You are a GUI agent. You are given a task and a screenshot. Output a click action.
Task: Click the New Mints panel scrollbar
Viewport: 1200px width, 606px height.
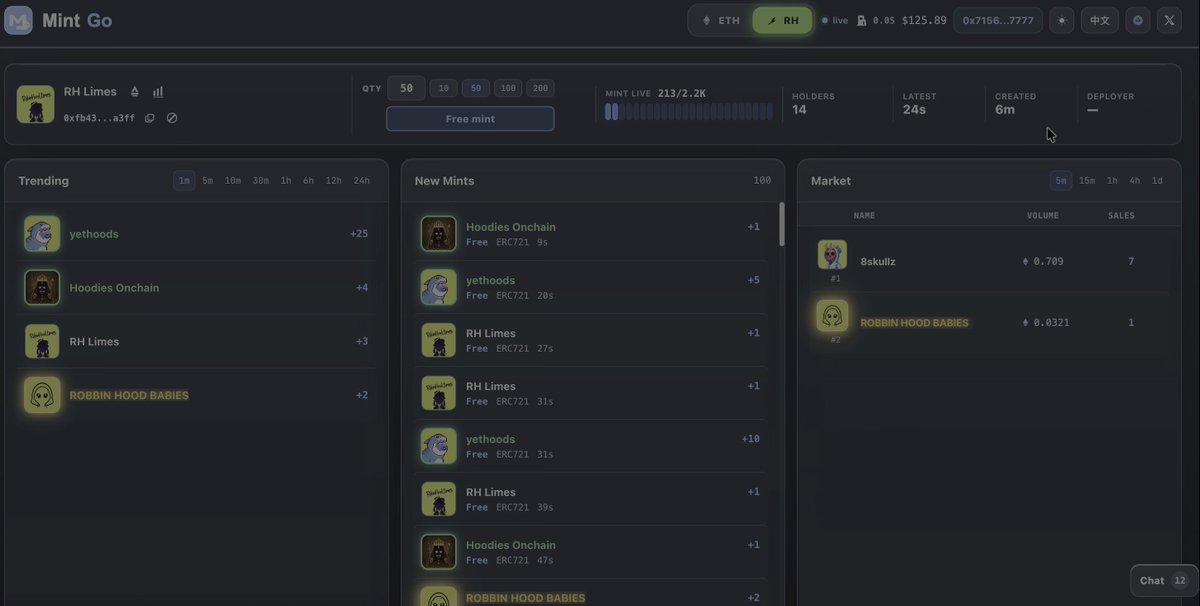coord(782,224)
